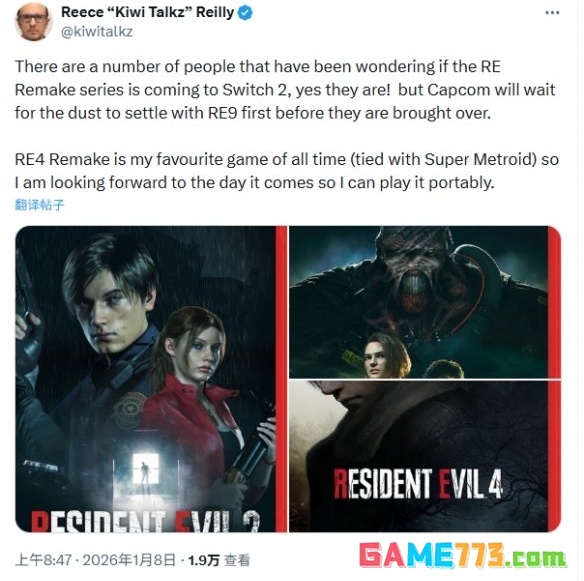Open the @kiwitalkz handle link

97,32
